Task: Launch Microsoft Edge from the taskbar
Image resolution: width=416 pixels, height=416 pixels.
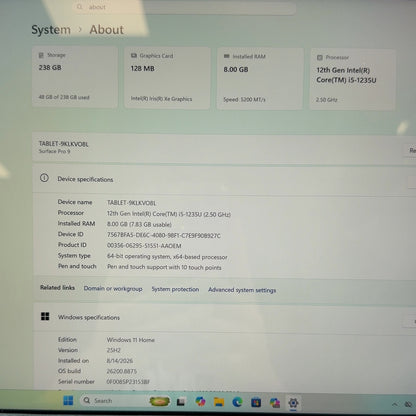Action: click(237, 402)
